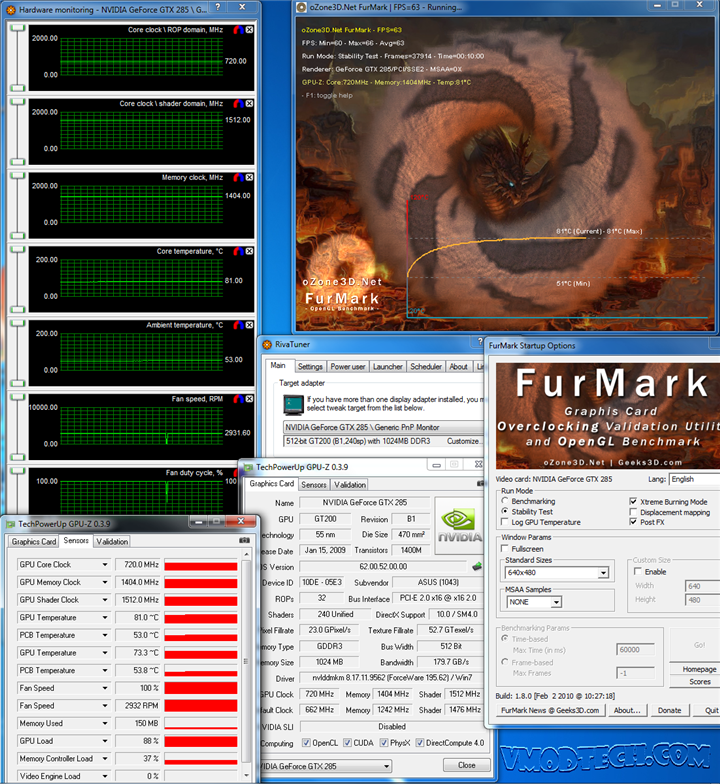Screen dimensions: 720x784
Task: Click magnet icon on Fan speed RPM graph
Action: [238, 399]
